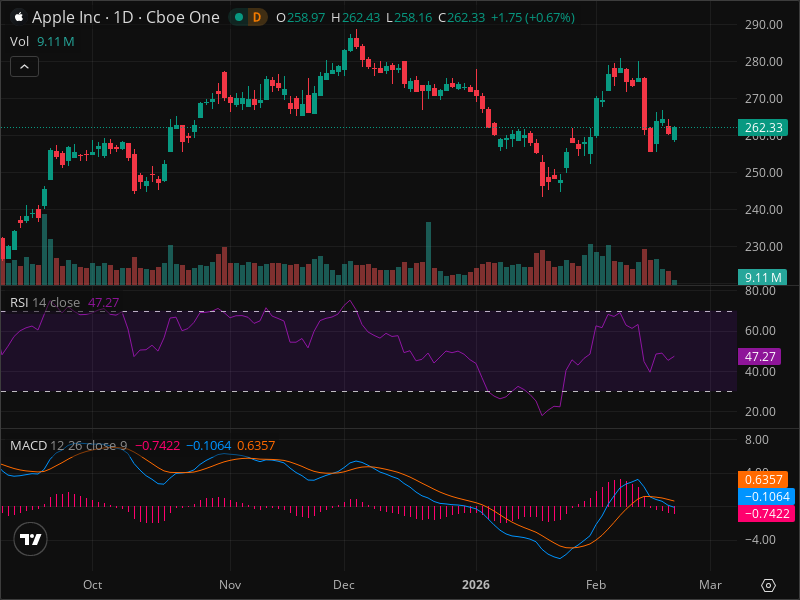Click the current price label 262.33
800x600 pixels.
click(x=763, y=127)
